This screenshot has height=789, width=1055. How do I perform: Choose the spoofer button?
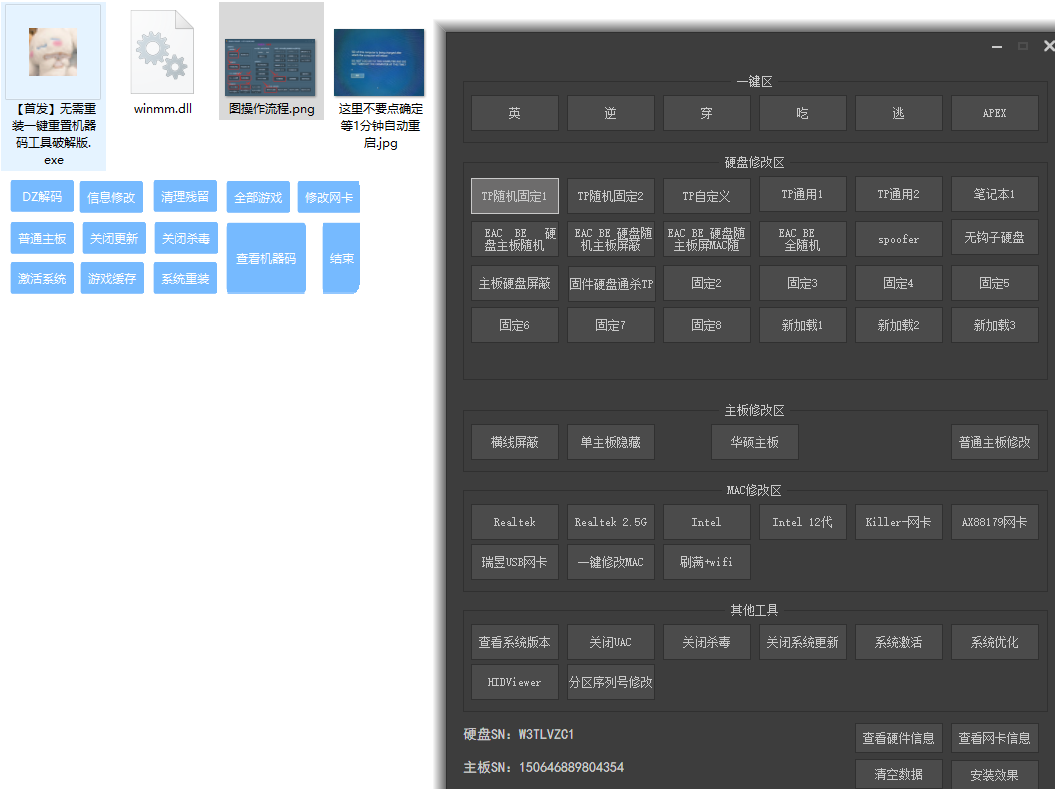[x=898, y=239]
